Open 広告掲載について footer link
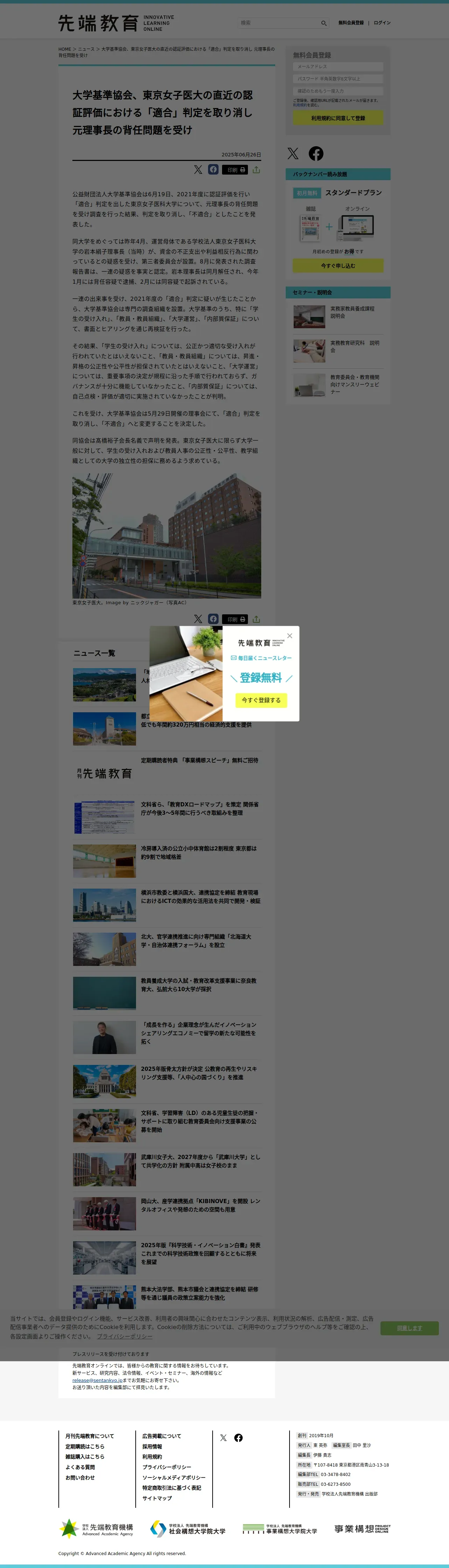The image size is (449, 1568). [x=161, y=1436]
